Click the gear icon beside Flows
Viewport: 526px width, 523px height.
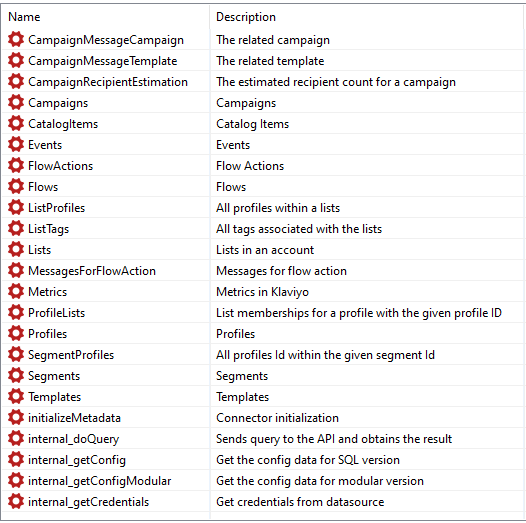pyautogui.click(x=16, y=187)
